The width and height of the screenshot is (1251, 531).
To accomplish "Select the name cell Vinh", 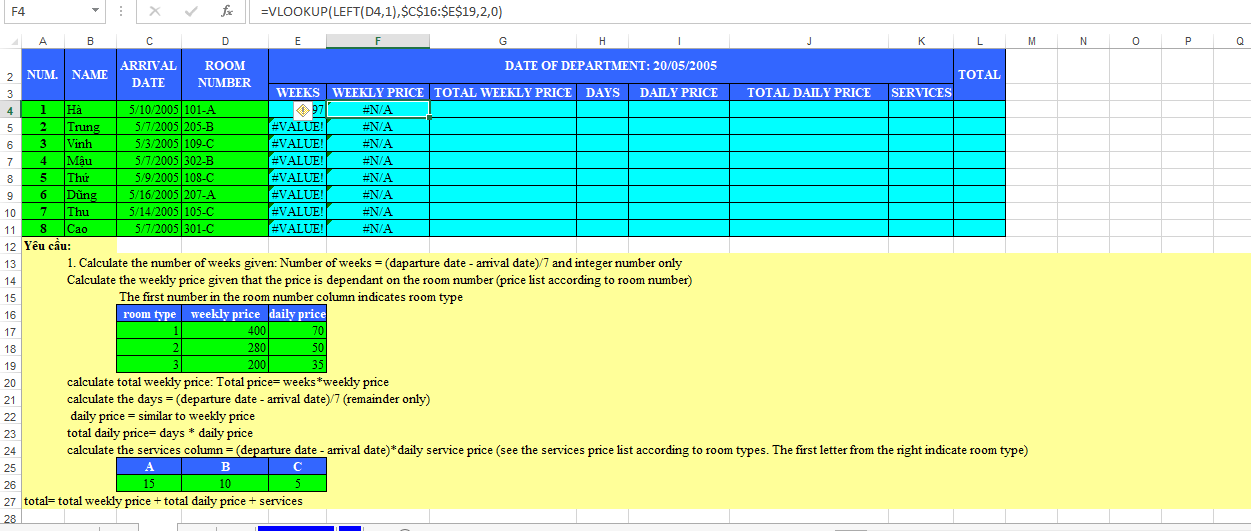I will point(90,144).
